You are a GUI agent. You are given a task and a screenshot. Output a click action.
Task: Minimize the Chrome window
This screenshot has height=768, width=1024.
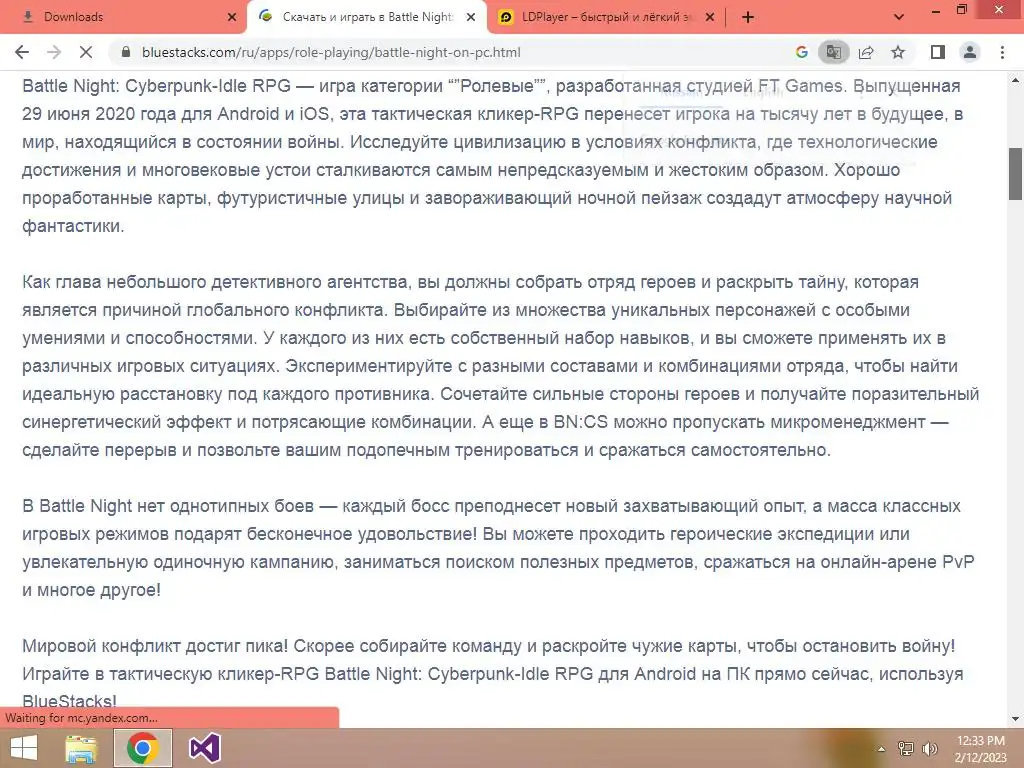point(936,10)
